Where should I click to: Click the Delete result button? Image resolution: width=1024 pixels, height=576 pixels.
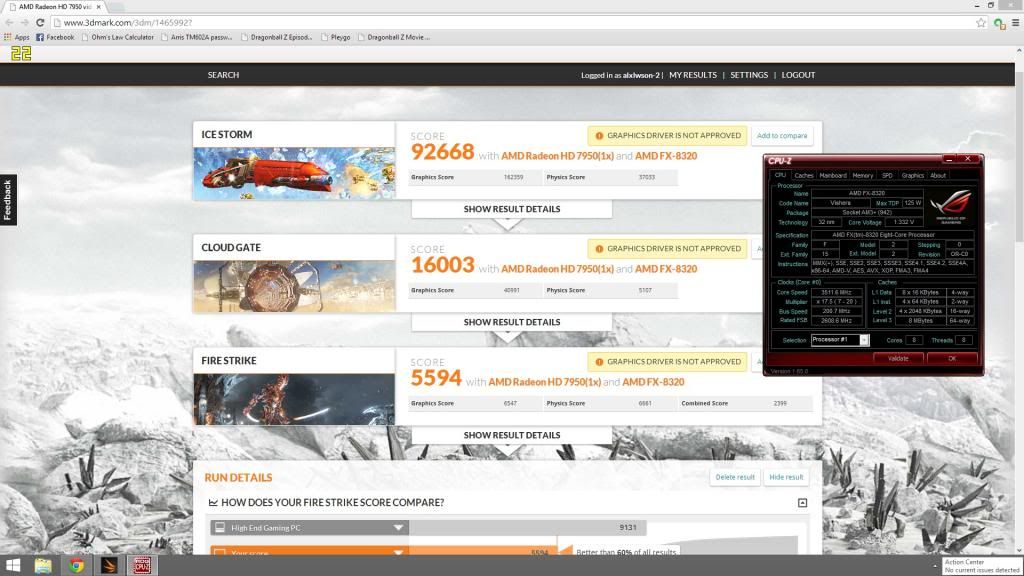click(735, 477)
